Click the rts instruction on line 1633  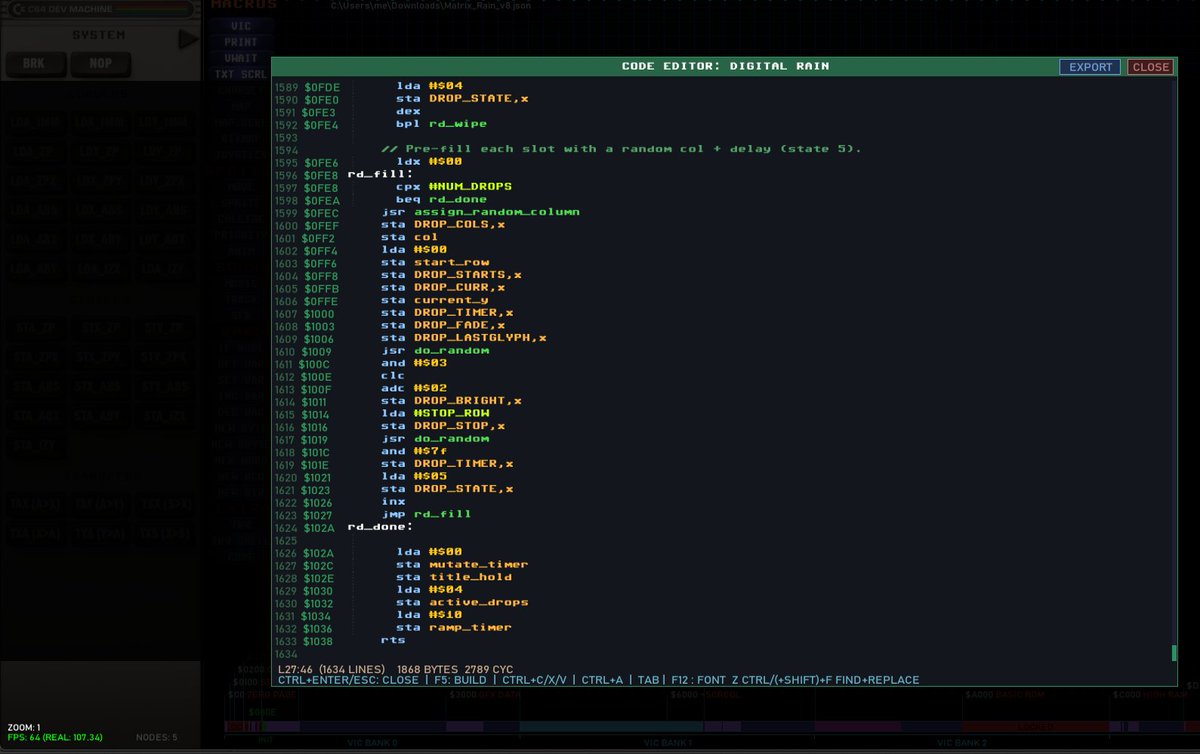click(393, 640)
